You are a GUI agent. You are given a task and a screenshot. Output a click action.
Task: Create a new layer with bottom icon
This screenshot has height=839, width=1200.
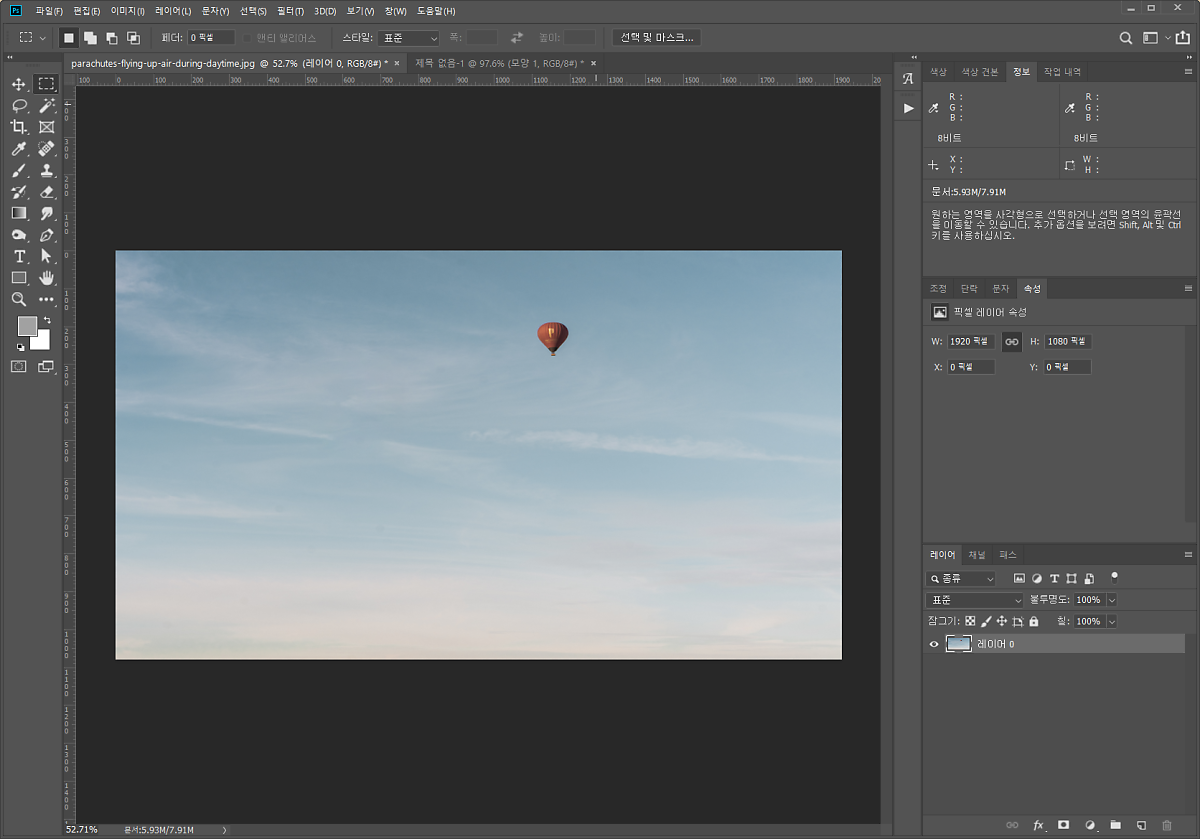click(x=1141, y=825)
